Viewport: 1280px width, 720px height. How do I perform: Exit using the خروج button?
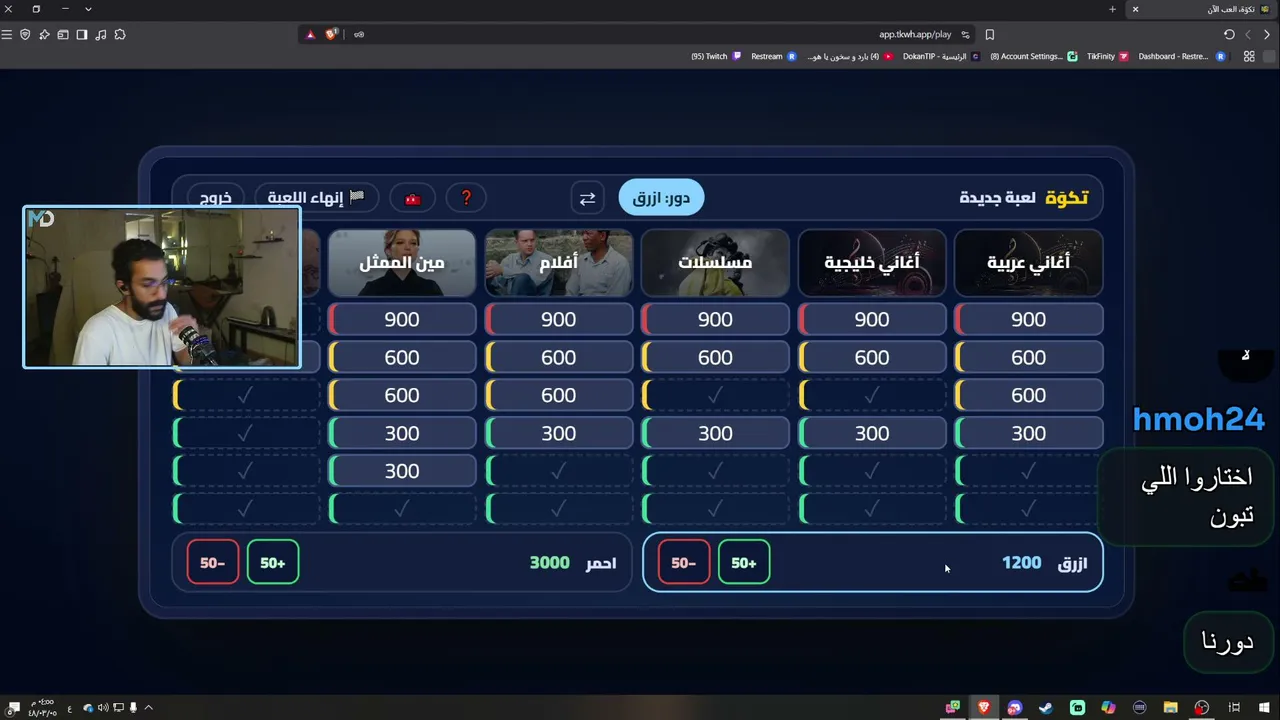[x=215, y=198]
